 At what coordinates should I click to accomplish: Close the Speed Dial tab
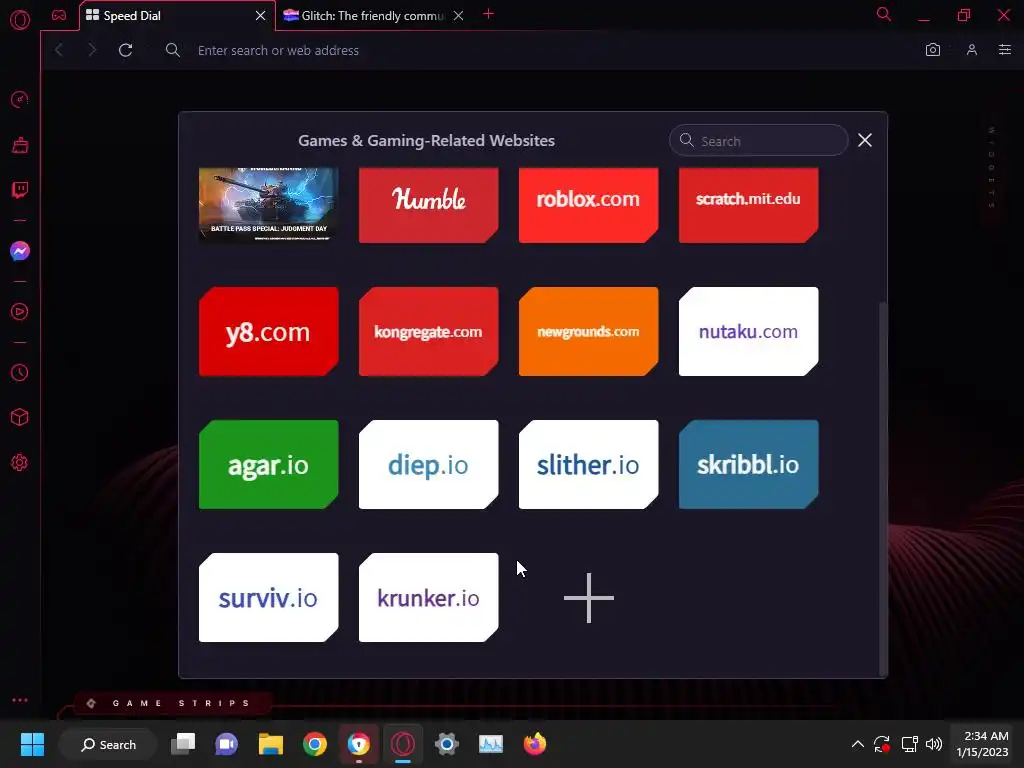261,16
